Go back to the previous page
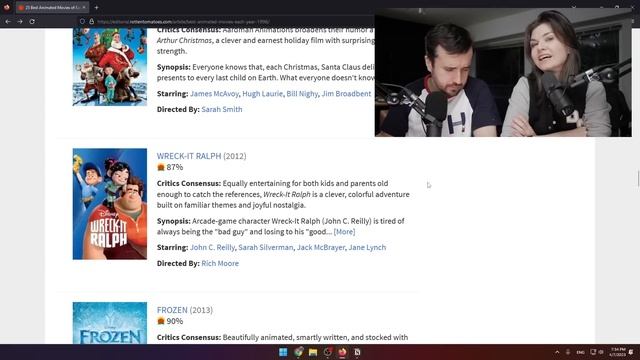The width and height of the screenshot is (640, 360). click(x=8, y=22)
